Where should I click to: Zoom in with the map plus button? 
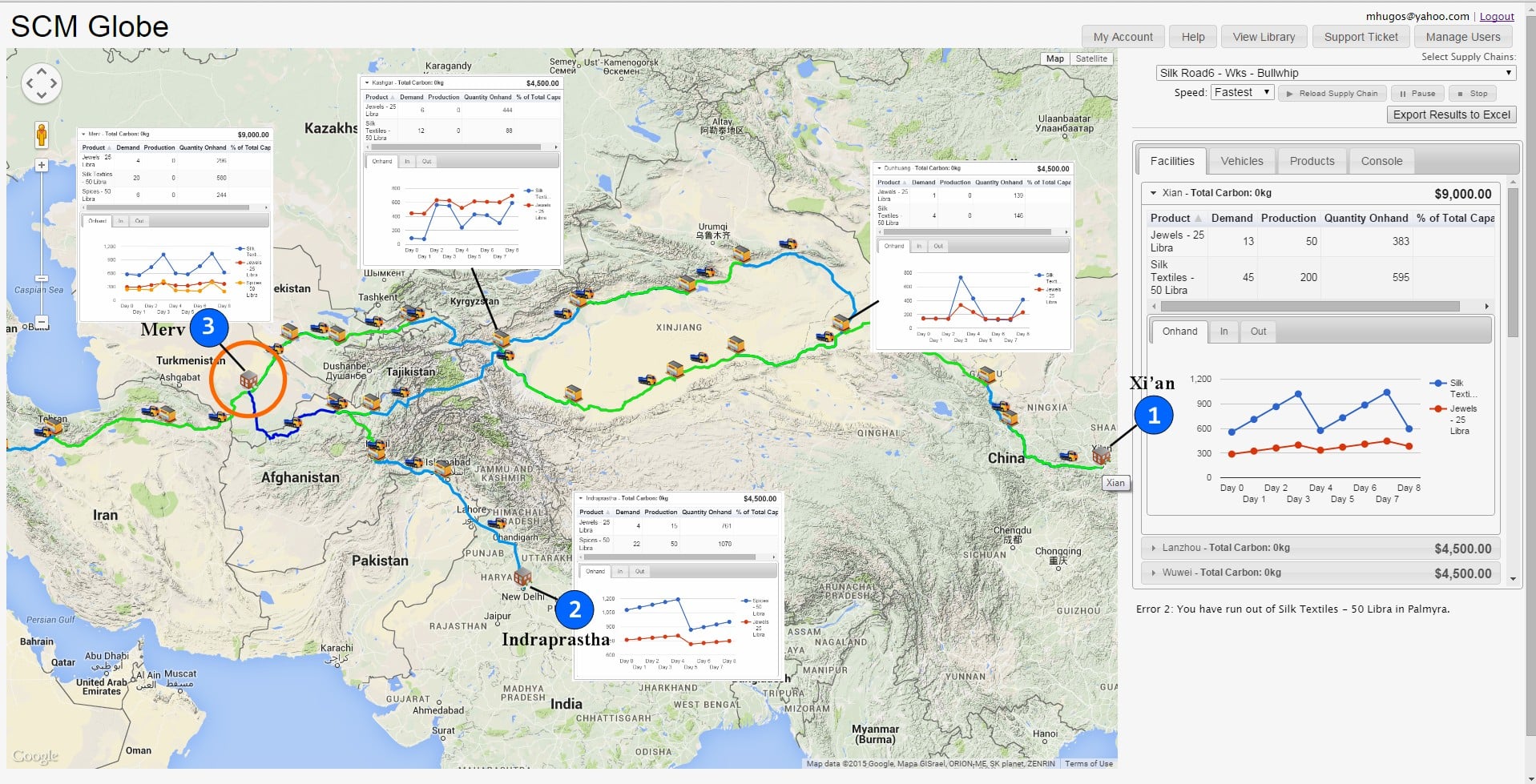tap(42, 165)
